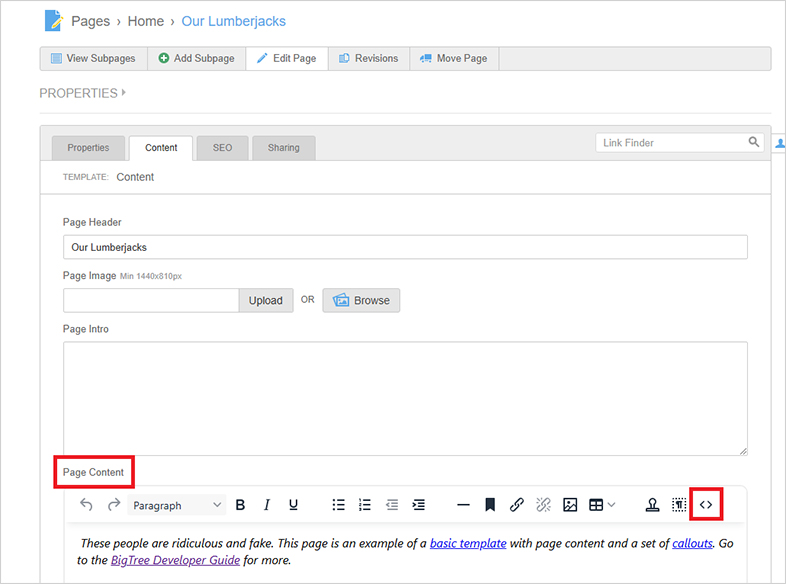Open the Paragraph format dropdown

pyautogui.click(x=177, y=505)
